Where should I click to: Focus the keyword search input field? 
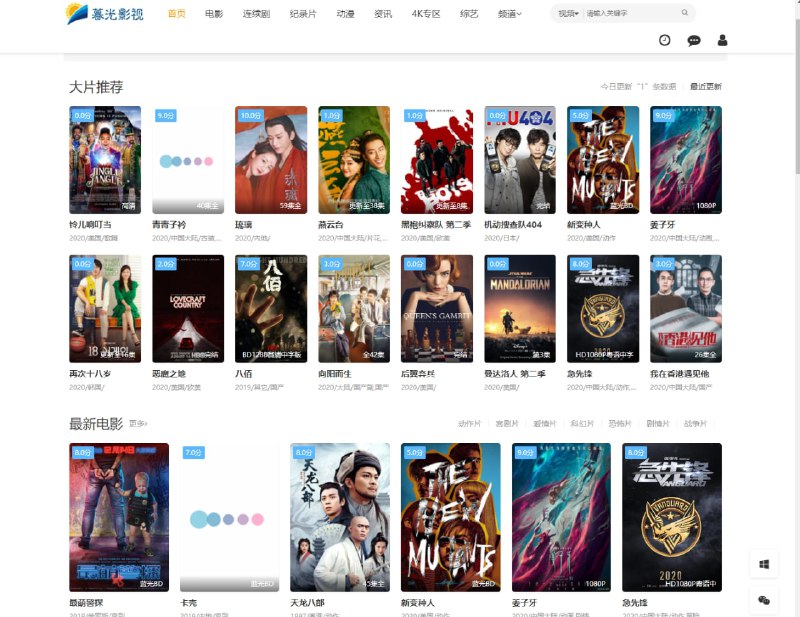630,13
